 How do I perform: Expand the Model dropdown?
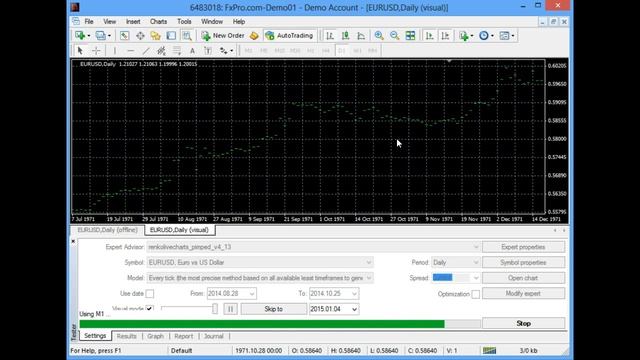click(369, 278)
